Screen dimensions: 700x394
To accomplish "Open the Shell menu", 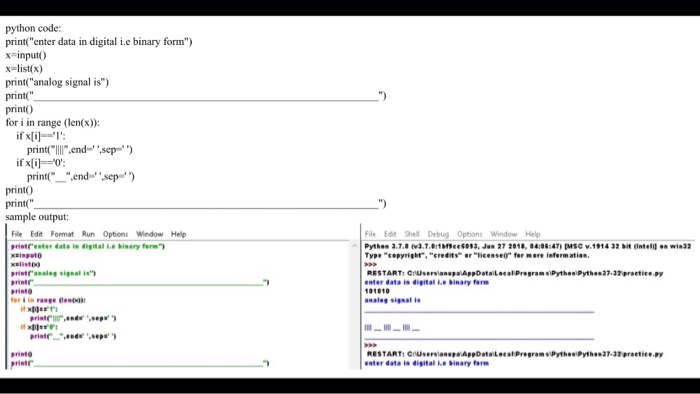I will point(412,234).
